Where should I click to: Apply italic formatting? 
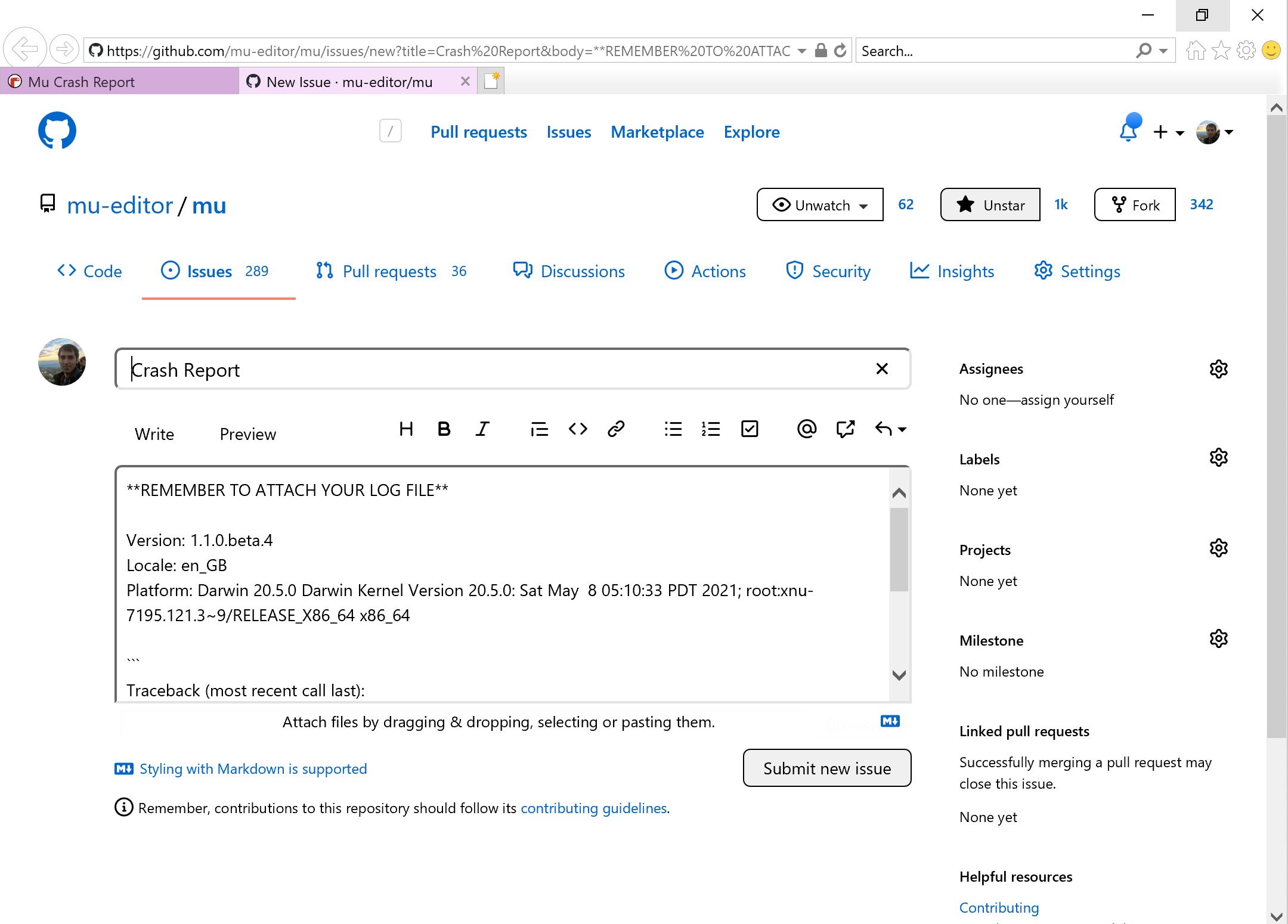point(482,429)
